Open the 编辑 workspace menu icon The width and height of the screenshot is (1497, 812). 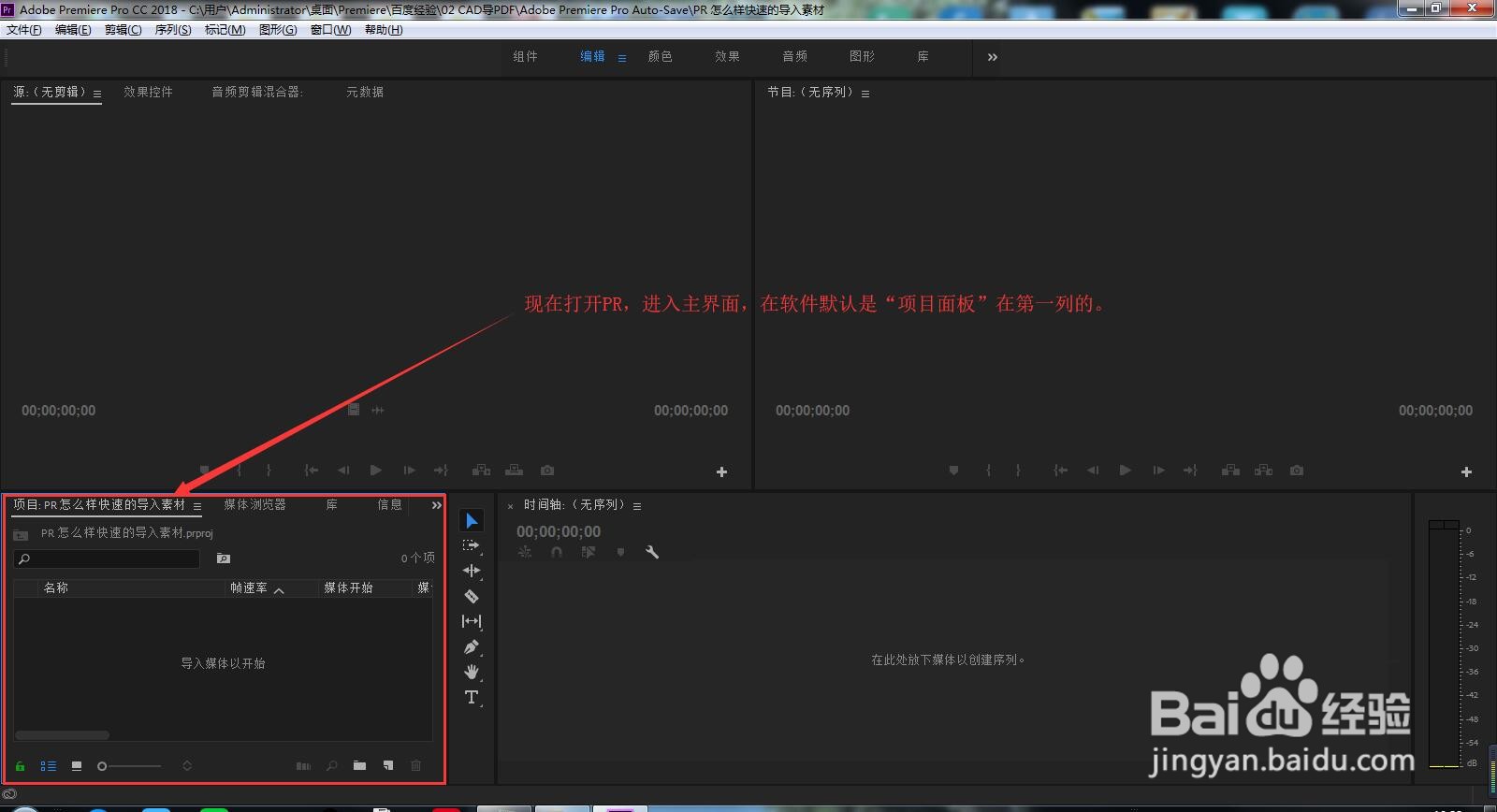(x=622, y=58)
